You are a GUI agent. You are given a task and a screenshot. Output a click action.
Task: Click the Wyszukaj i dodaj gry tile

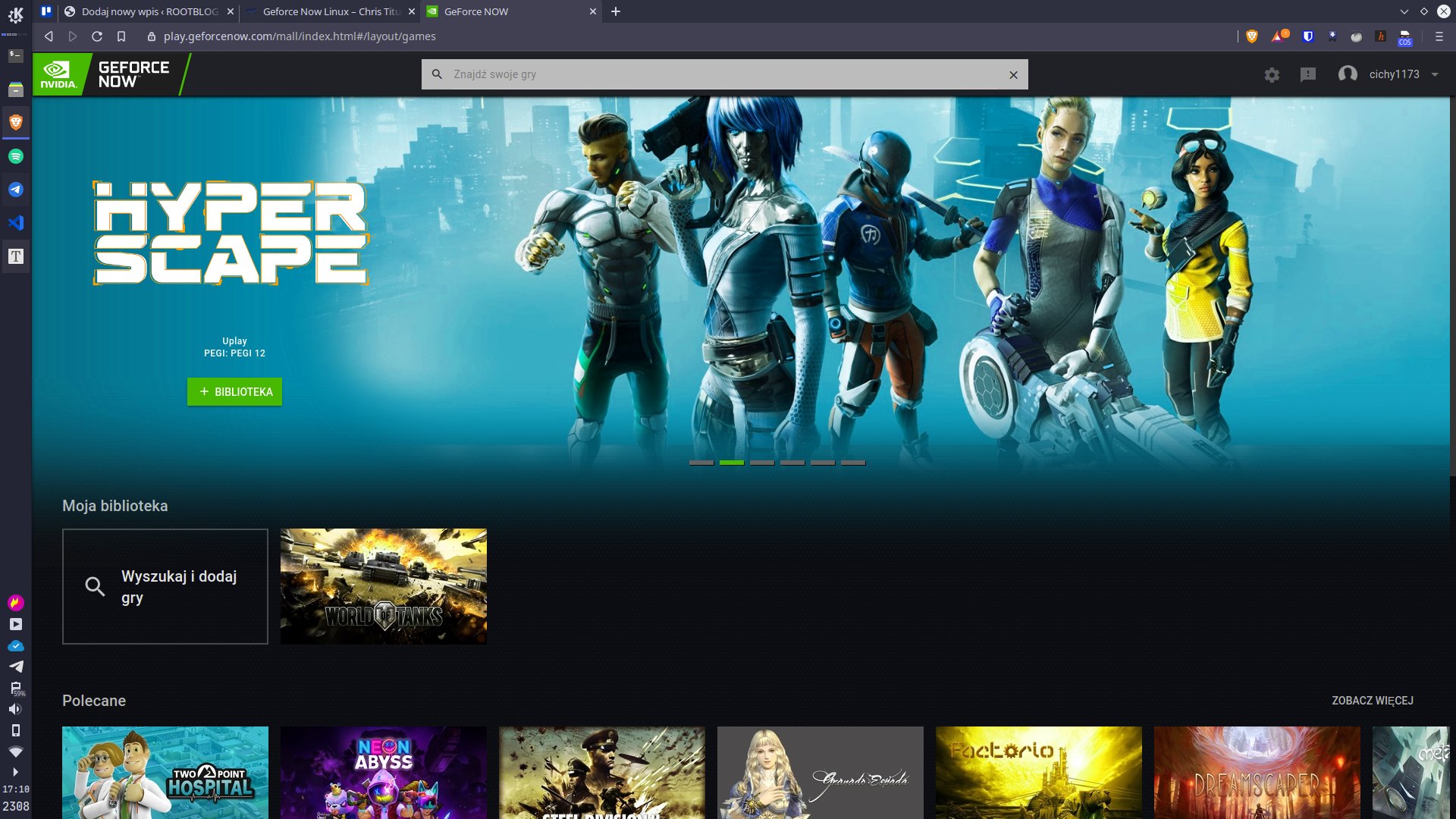[165, 586]
